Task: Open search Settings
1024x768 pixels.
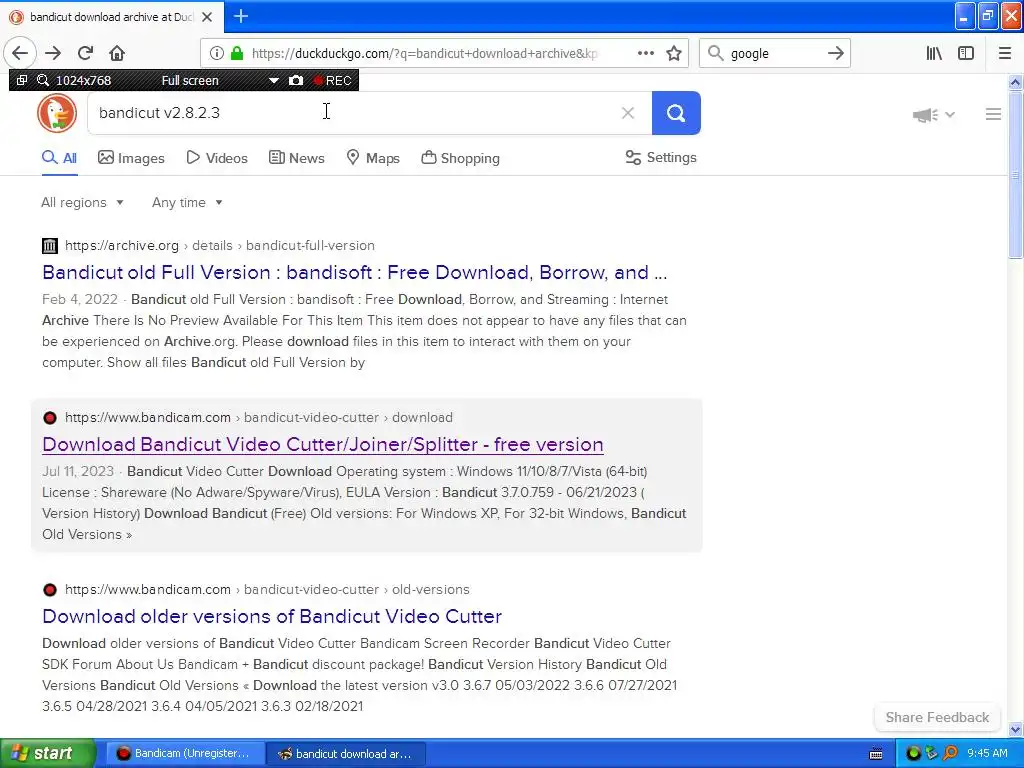Action: (661, 157)
